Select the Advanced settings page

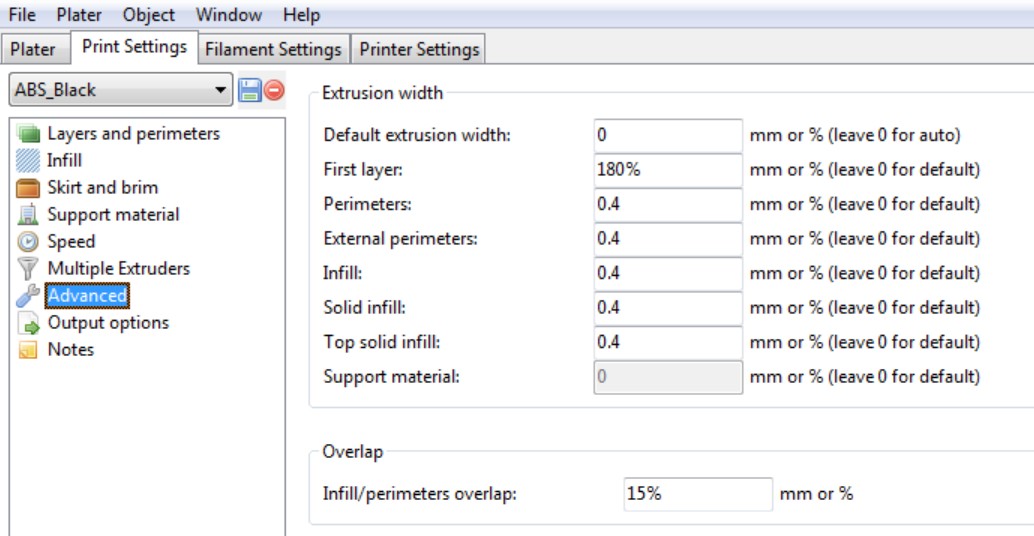[x=87, y=296]
